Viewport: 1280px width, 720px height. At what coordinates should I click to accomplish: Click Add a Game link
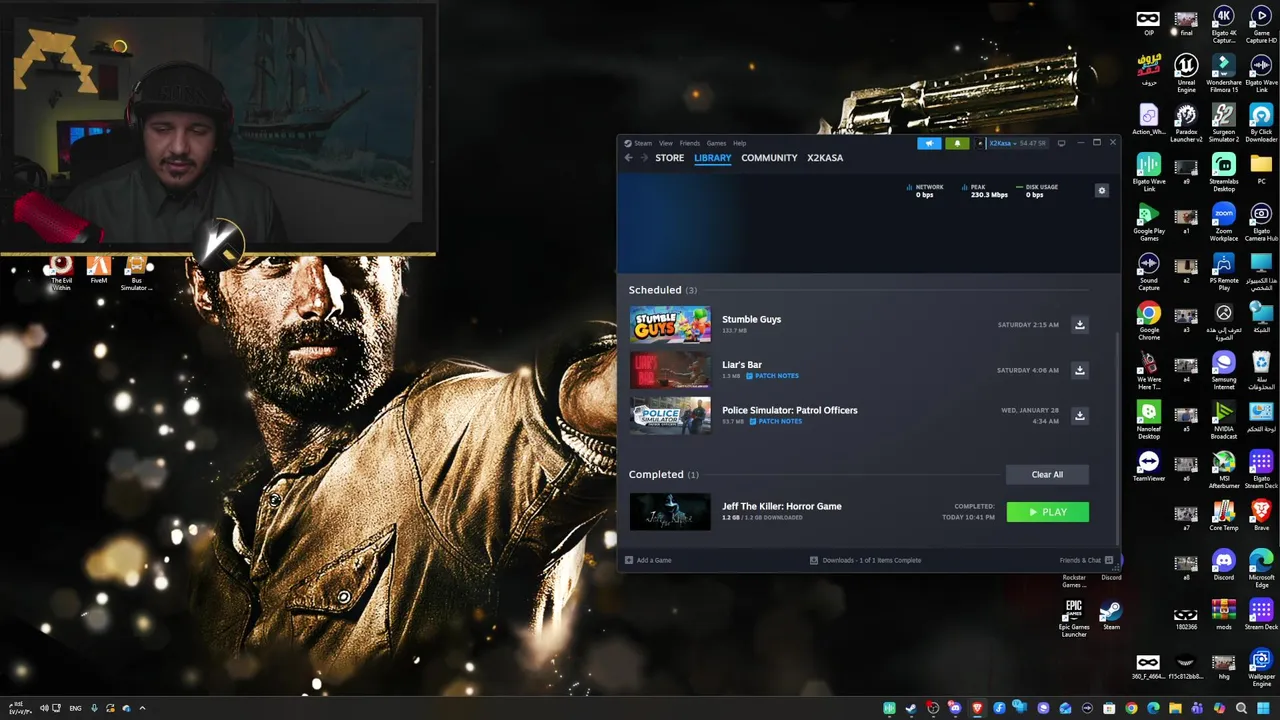[648, 560]
